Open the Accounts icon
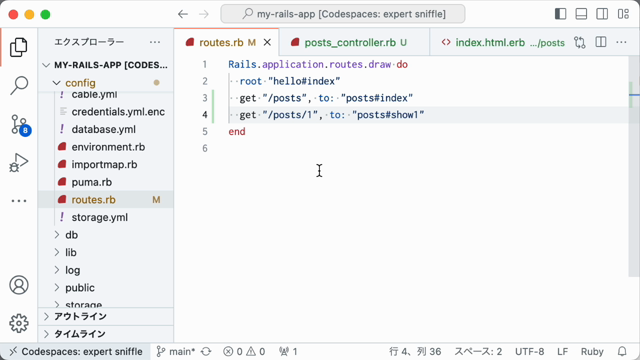640x360 pixels. click(19, 285)
